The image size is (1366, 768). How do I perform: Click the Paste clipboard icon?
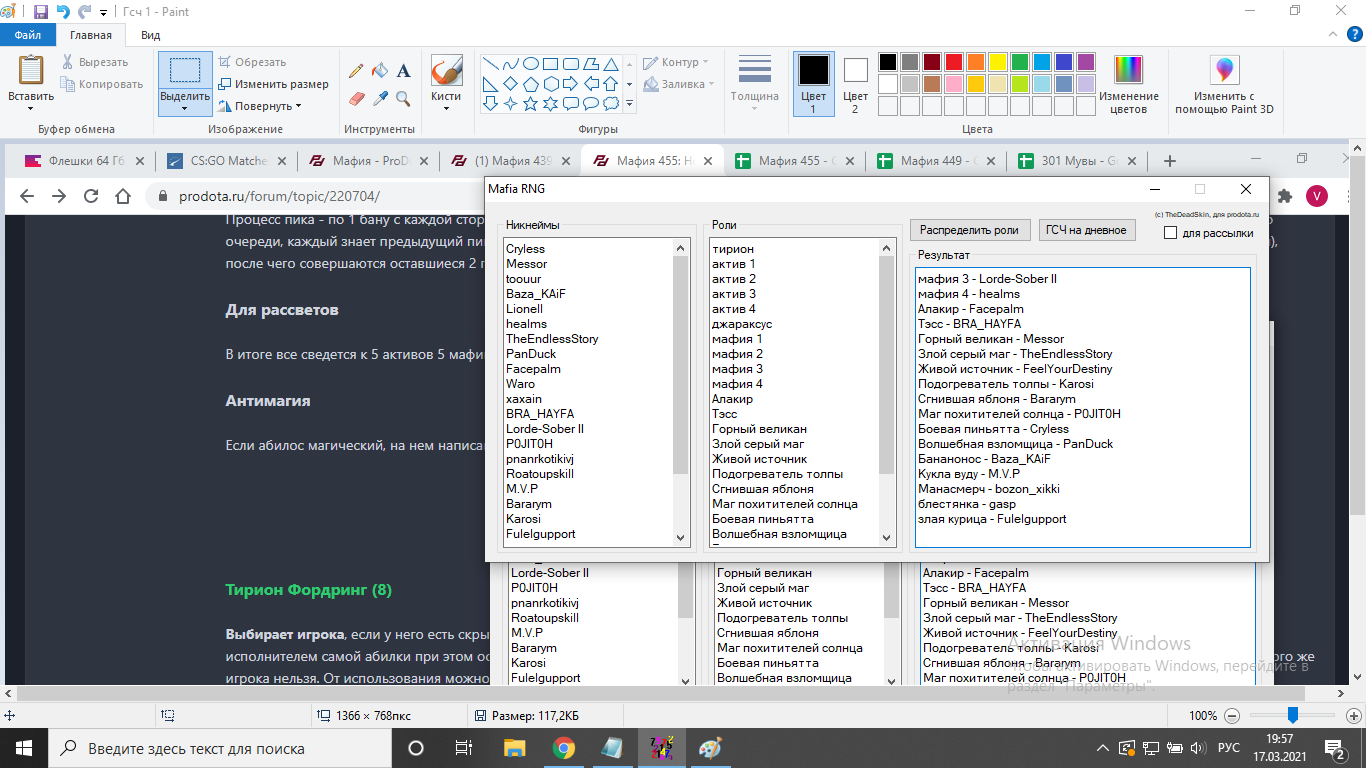(31, 71)
